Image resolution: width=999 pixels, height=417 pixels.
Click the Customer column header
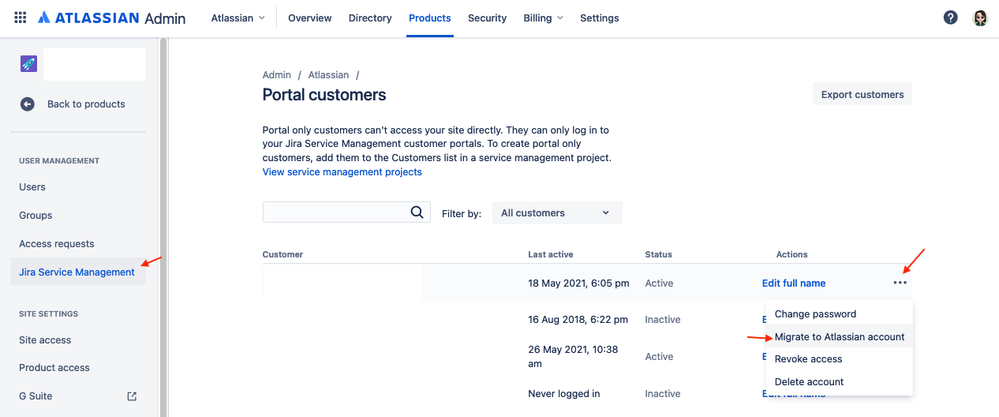[x=282, y=255]
